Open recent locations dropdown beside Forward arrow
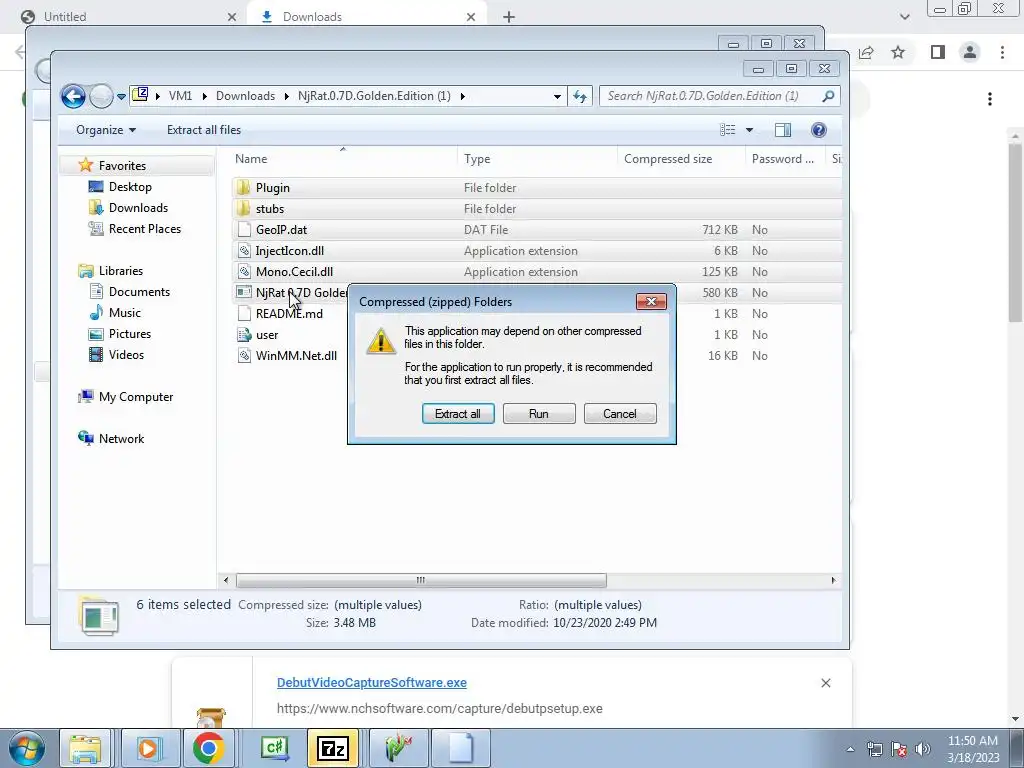This screenshot has height=768, width=1024. pos(121,97)
